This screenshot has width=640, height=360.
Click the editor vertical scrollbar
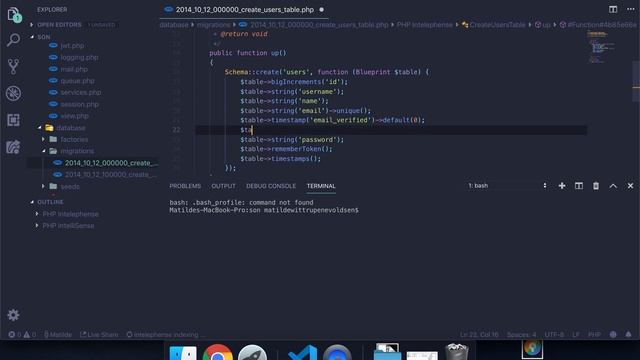click(636, 82)
